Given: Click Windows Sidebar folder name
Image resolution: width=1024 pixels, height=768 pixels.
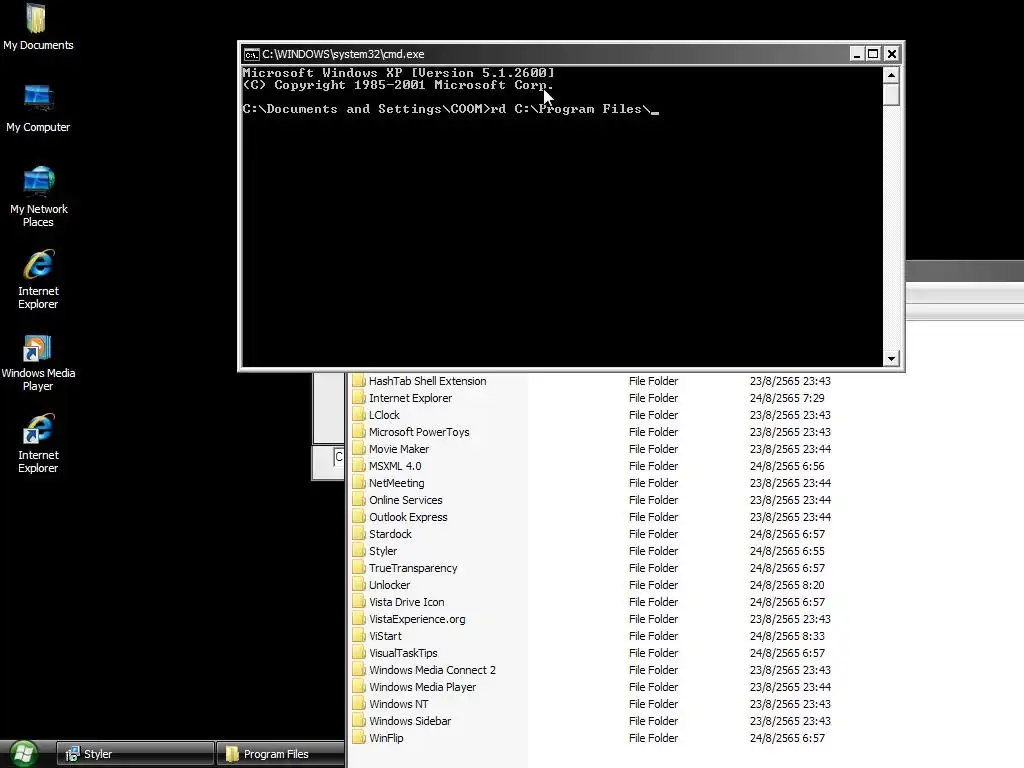Looking at the screenshot, I should tap(410, 721).
